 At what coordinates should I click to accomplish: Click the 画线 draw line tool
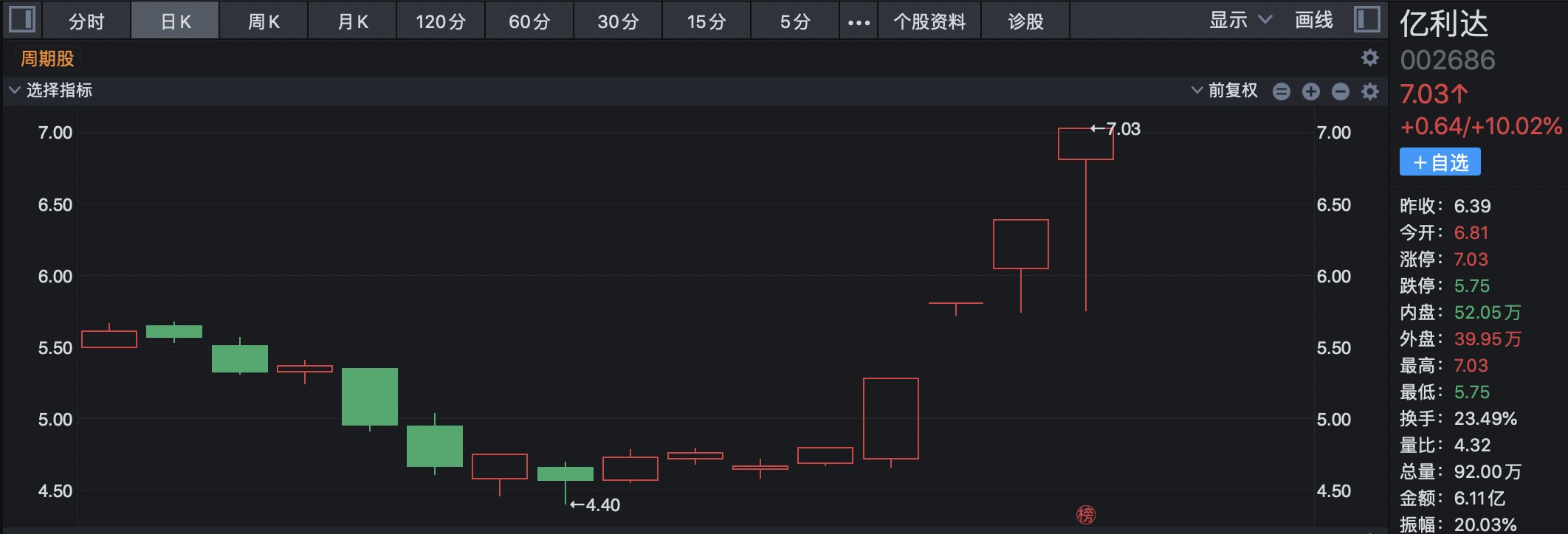tap(1314, 20)
